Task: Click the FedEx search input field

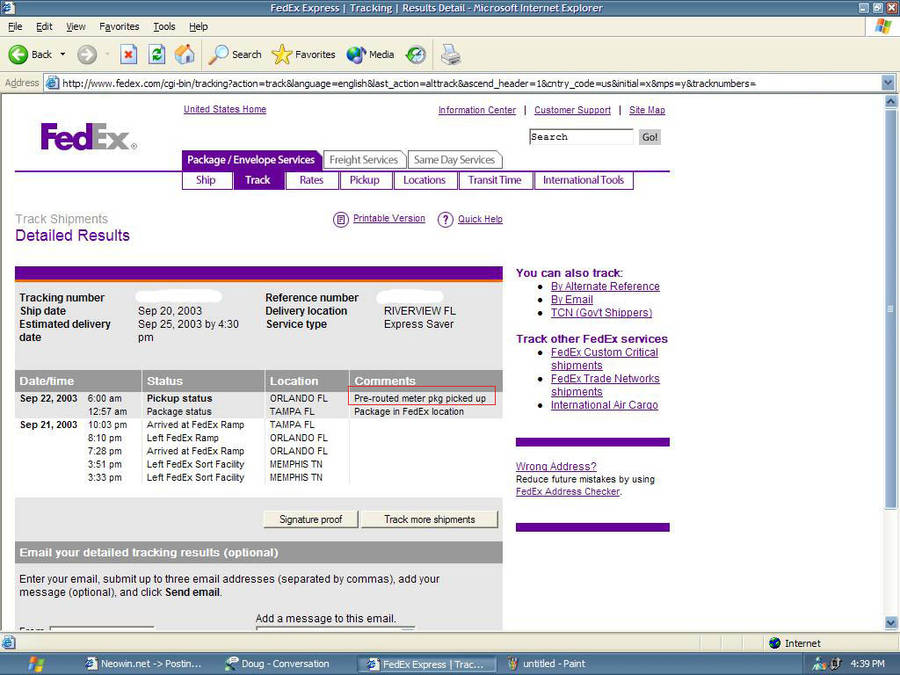Action: [x=580, y=137]
